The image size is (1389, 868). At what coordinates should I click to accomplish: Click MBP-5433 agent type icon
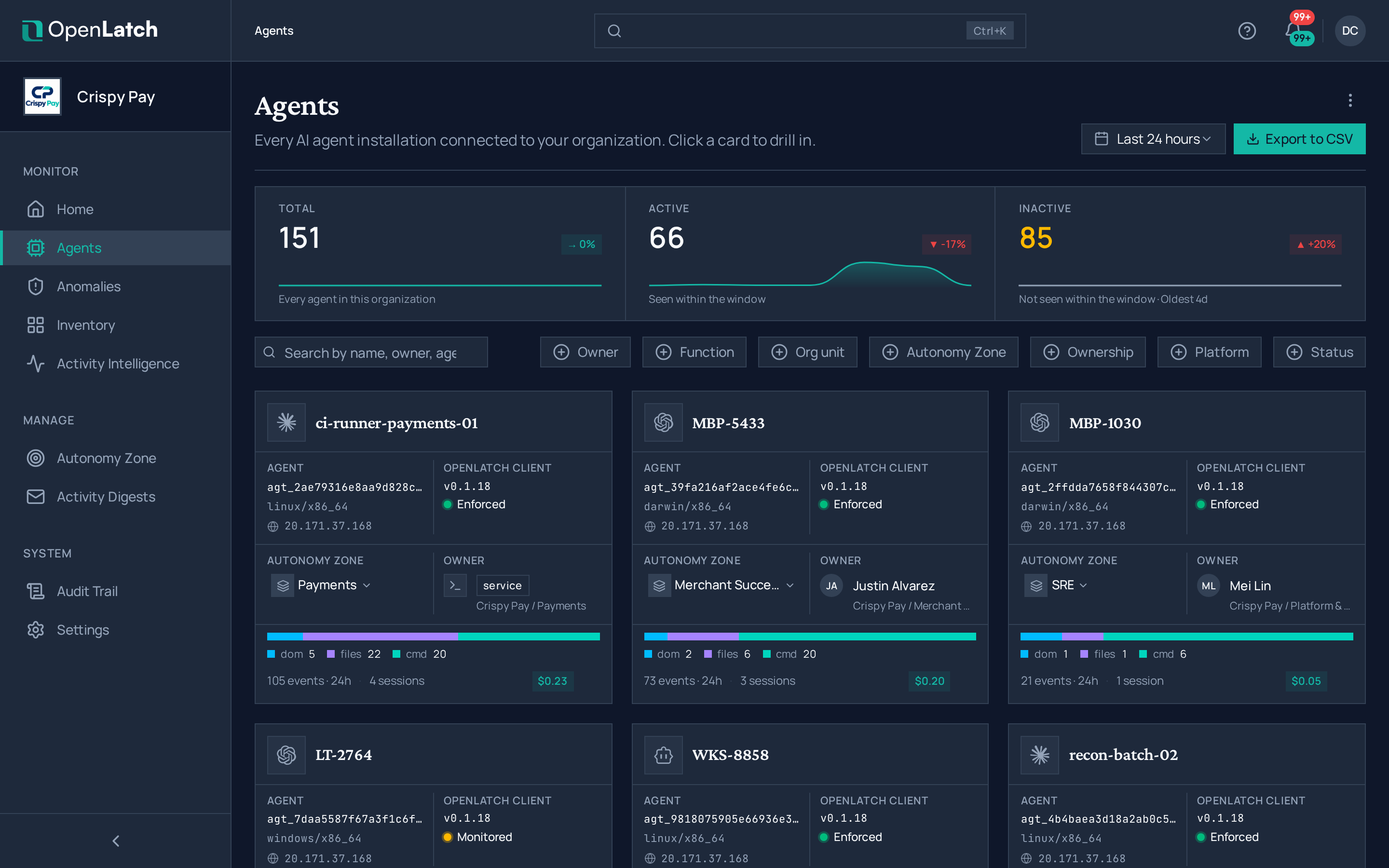(663, 422)
